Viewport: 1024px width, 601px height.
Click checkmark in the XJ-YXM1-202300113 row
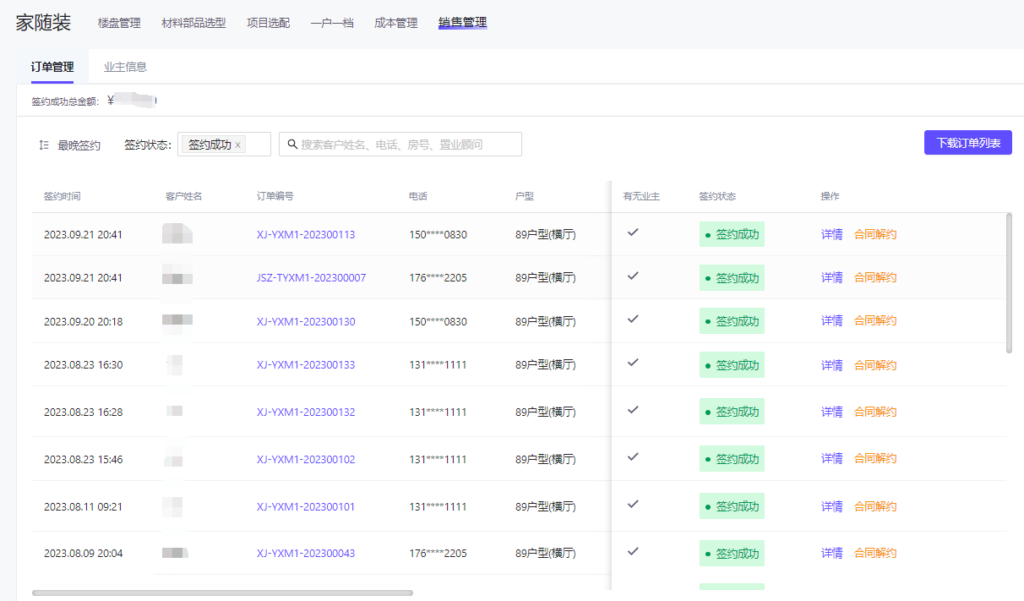point(632,232)
